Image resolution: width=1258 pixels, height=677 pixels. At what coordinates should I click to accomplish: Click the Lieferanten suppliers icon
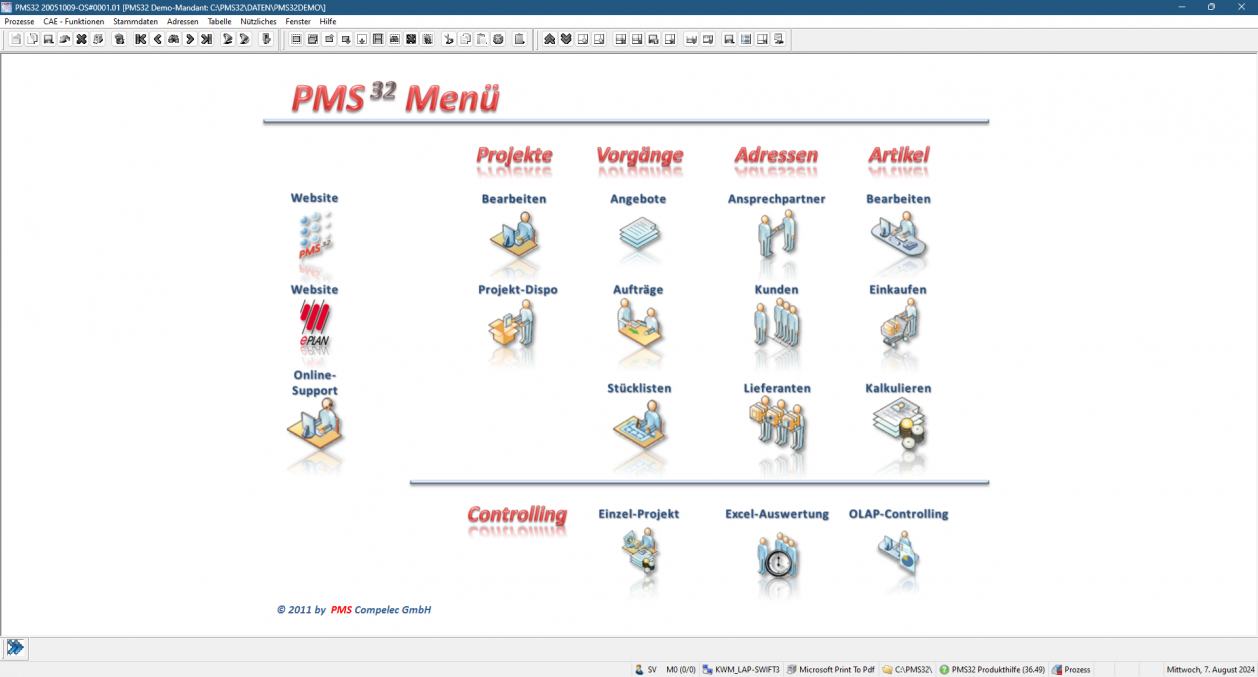click(777, 424)
